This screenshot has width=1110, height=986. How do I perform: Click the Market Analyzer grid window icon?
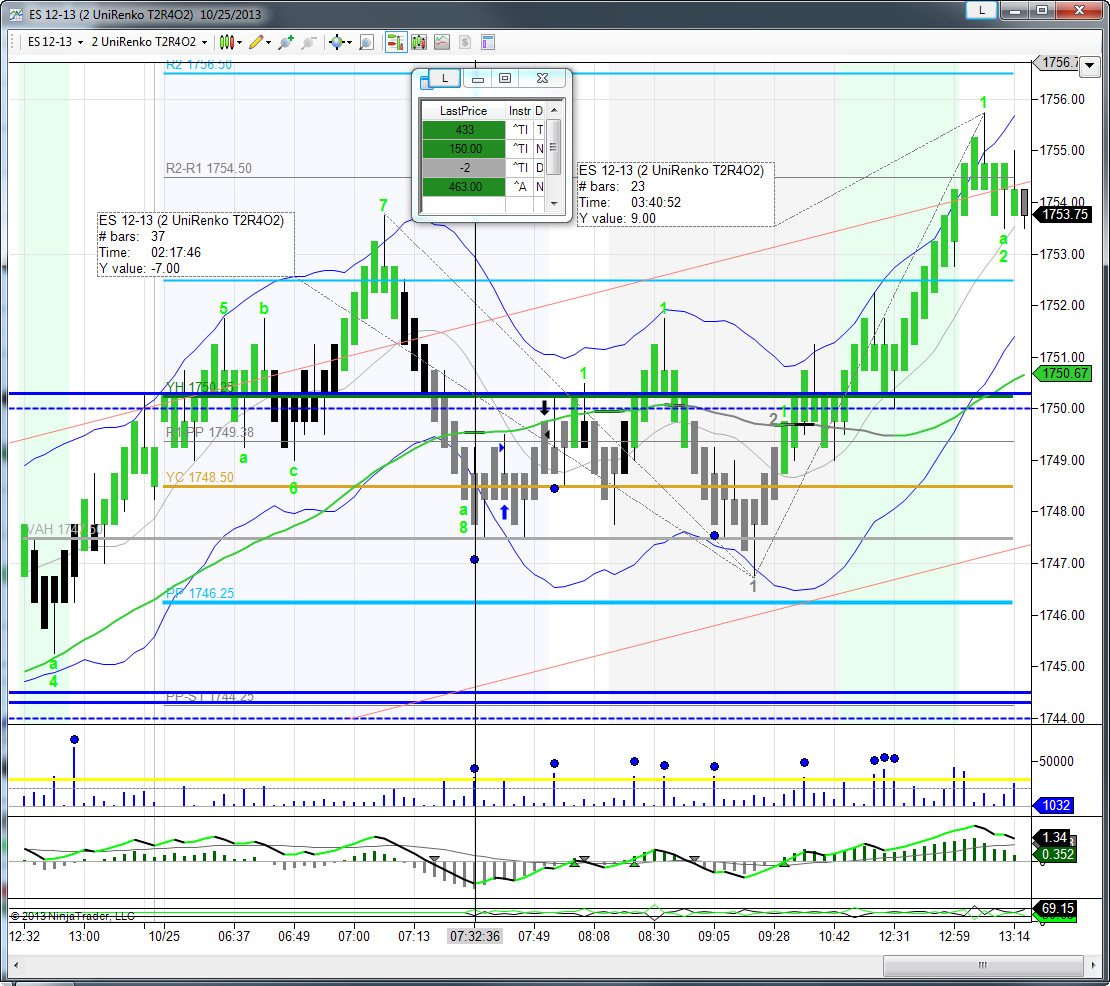click(x=425, y=84)
